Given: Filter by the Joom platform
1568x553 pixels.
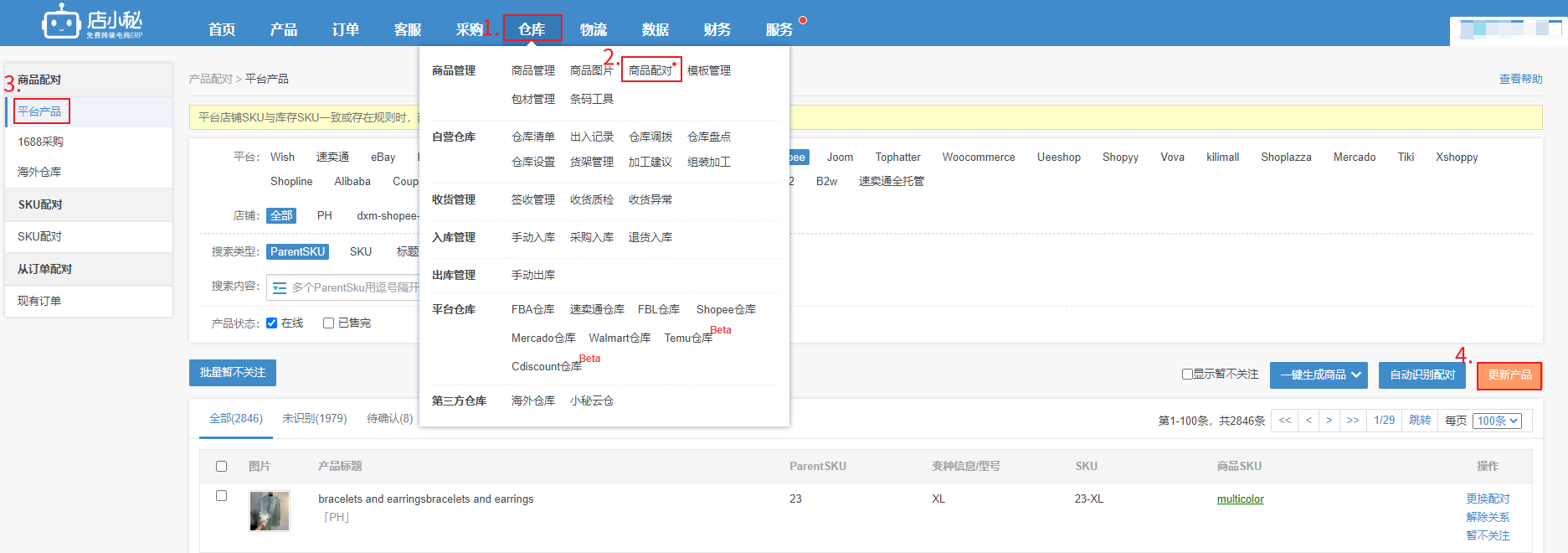Looking at the screenshot, I should click(x=841, y=157).
